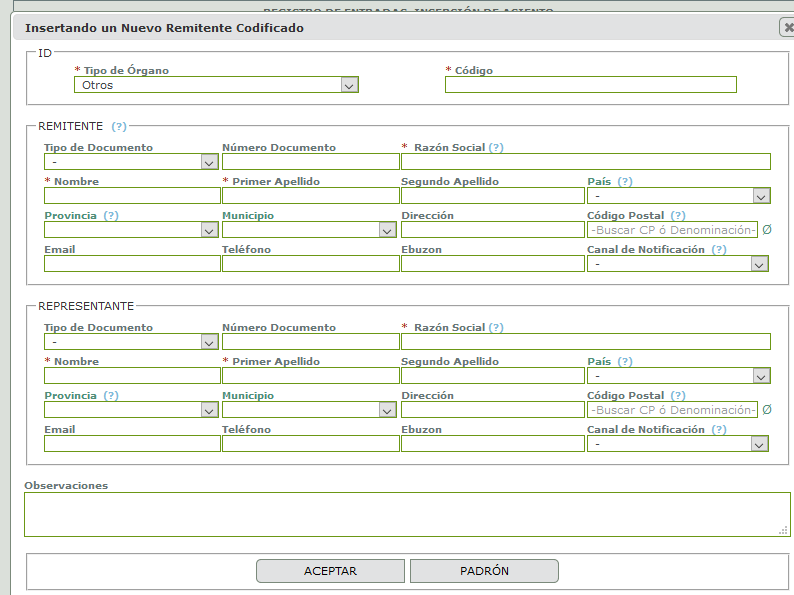Open help icon beside Representante Código Postal
Image resolution: width=794 pixels, height=595 pixels.
678,395
